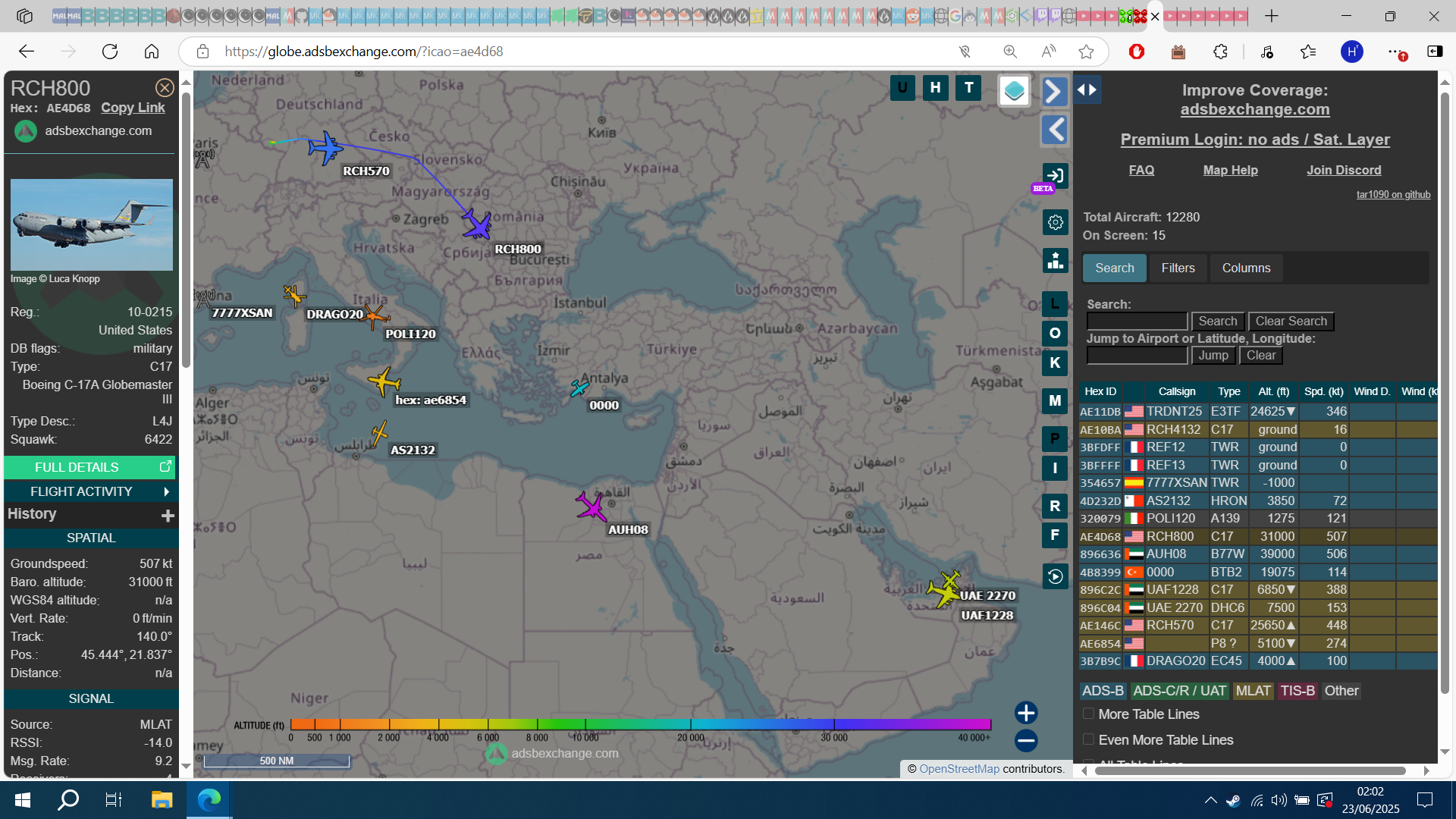Toggle the O map option
The width and height of the screenshot is (1456, 819).
pyautogui.click(x=1055, y=333)
